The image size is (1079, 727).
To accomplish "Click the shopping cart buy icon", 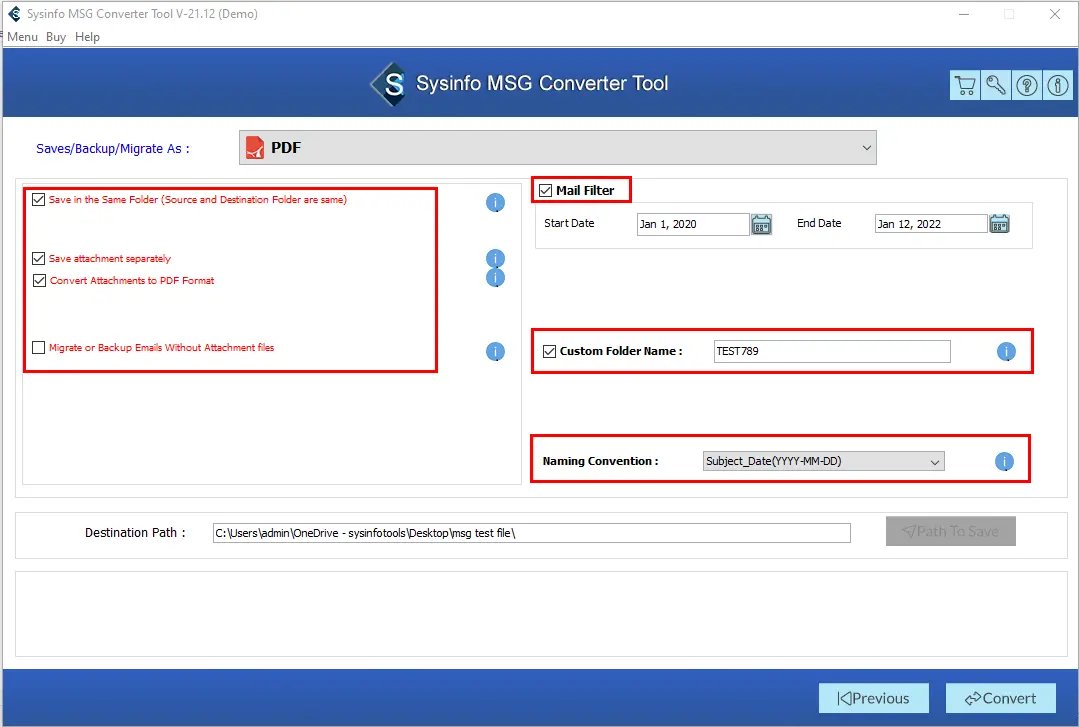I will coord(965,85).
